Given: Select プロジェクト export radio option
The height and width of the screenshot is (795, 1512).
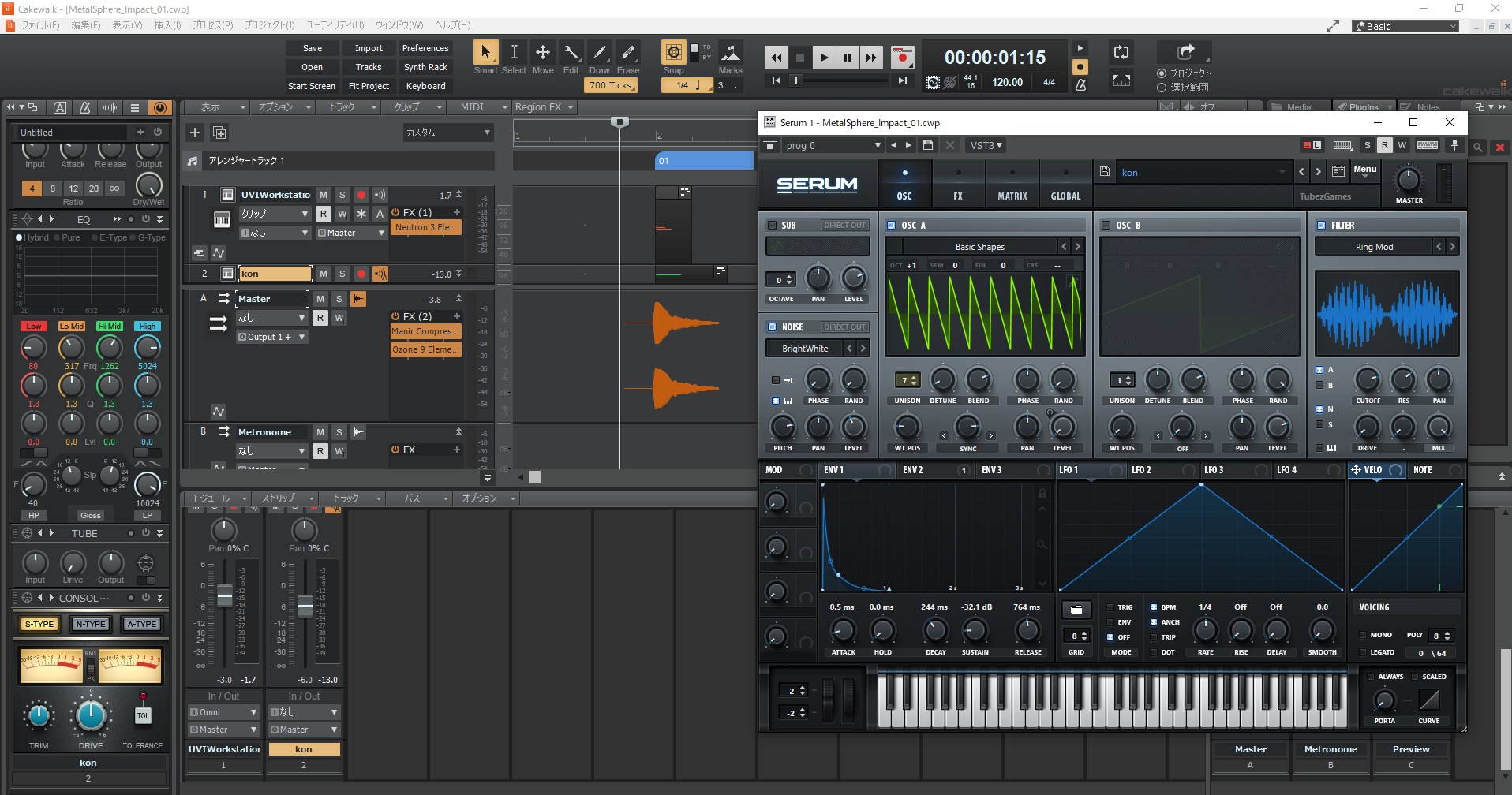Looking at the screenshot, I should click(x=1162, y=73).
